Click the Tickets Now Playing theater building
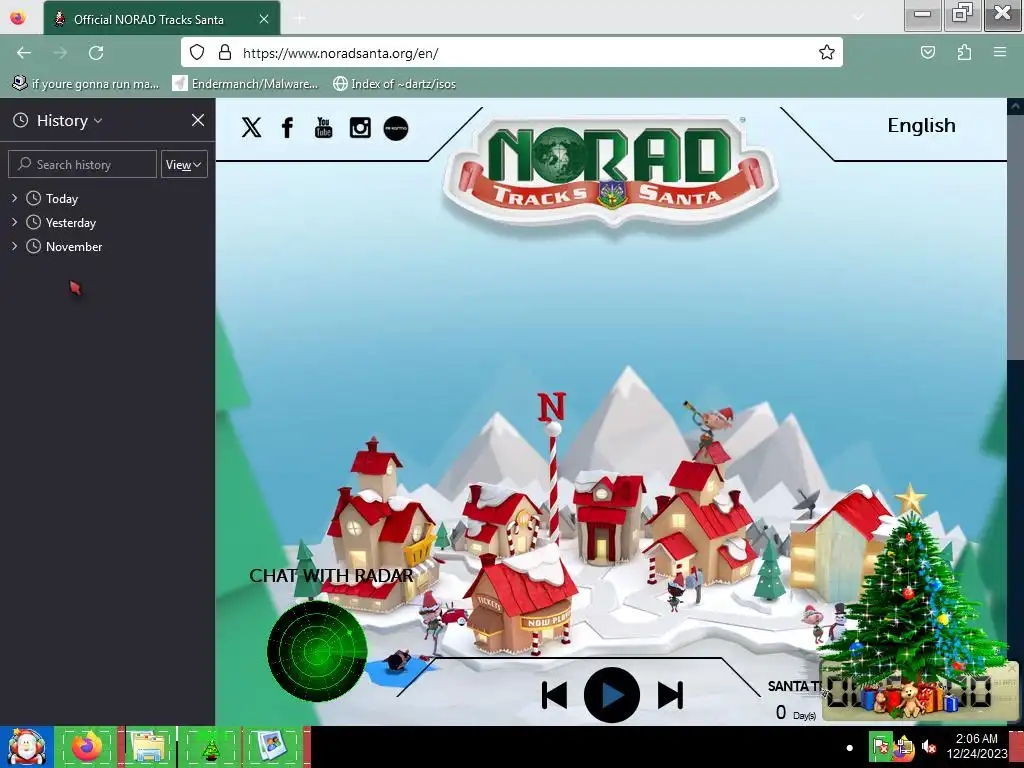The image size is (1024, 768). pos(520,604)
